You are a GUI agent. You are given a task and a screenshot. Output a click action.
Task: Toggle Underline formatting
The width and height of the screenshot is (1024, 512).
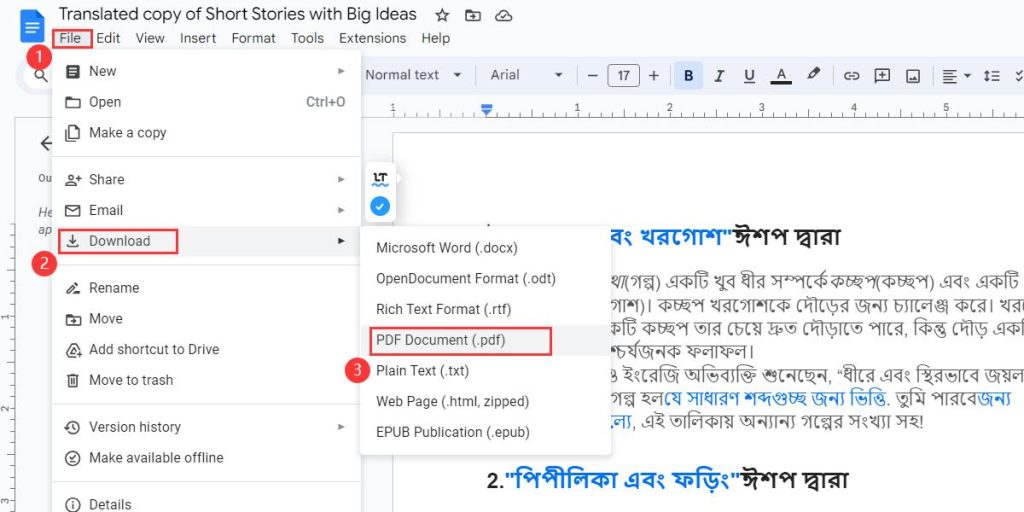[x=750, y=76]
